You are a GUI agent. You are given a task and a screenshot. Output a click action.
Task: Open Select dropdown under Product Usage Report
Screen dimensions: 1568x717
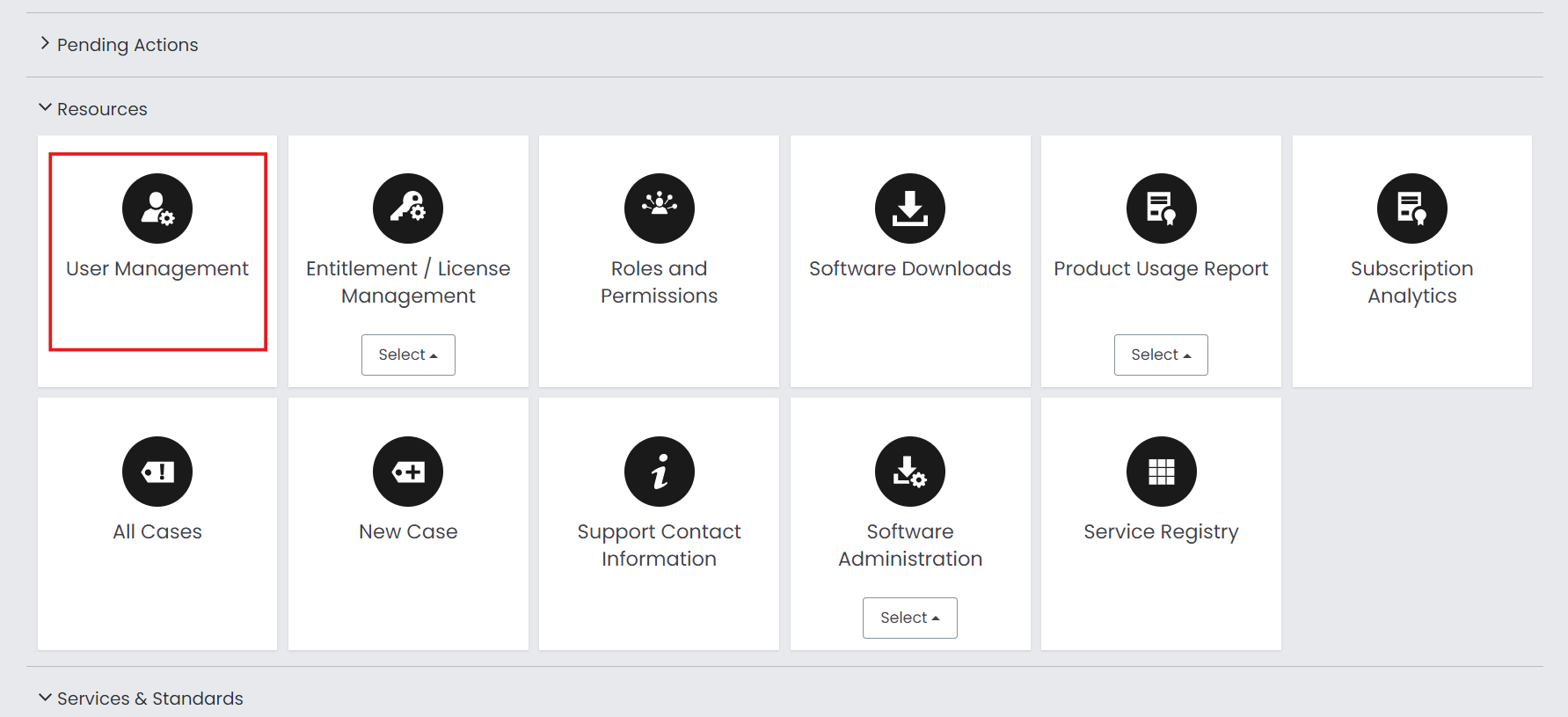click(x=1161, y=355)
